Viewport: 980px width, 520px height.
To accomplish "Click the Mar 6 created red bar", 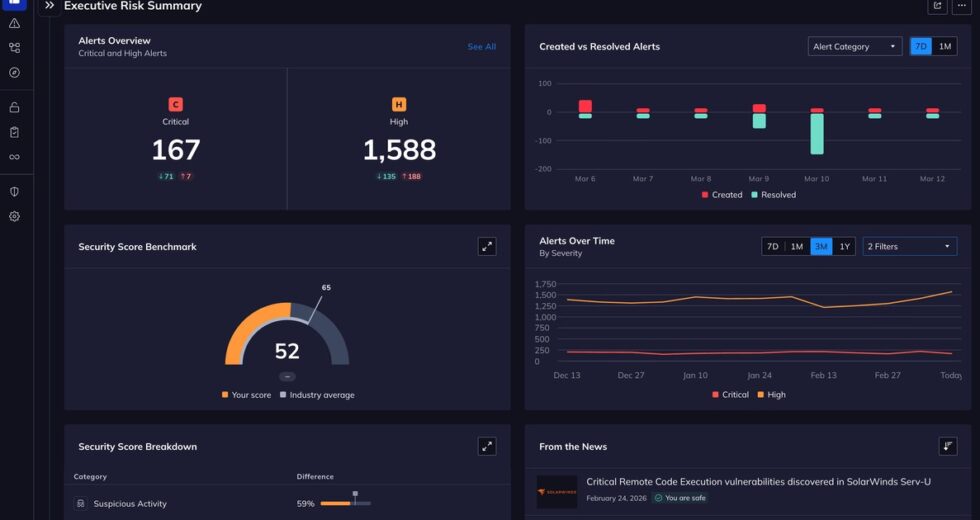I will click(585, 106).
